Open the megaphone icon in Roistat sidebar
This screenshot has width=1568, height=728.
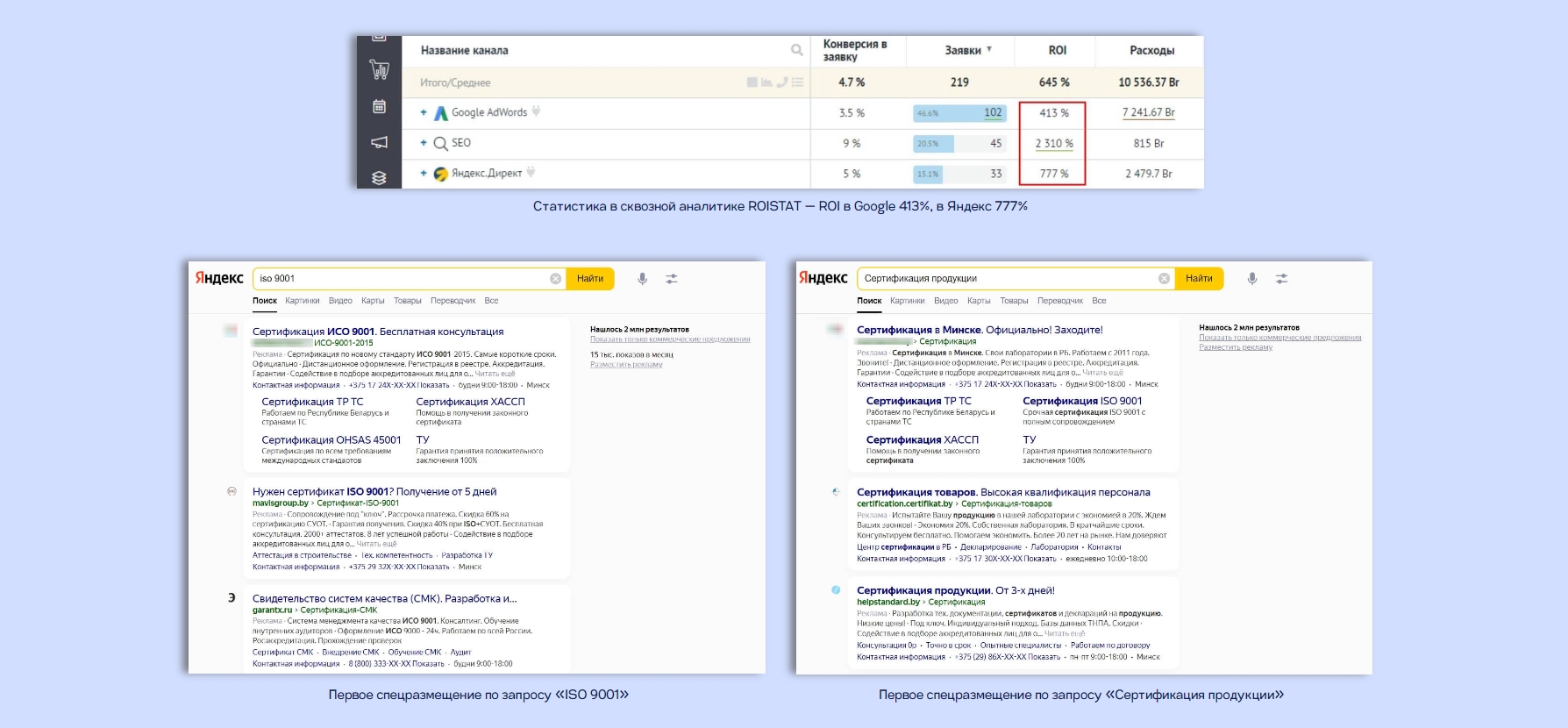(379, 142)
